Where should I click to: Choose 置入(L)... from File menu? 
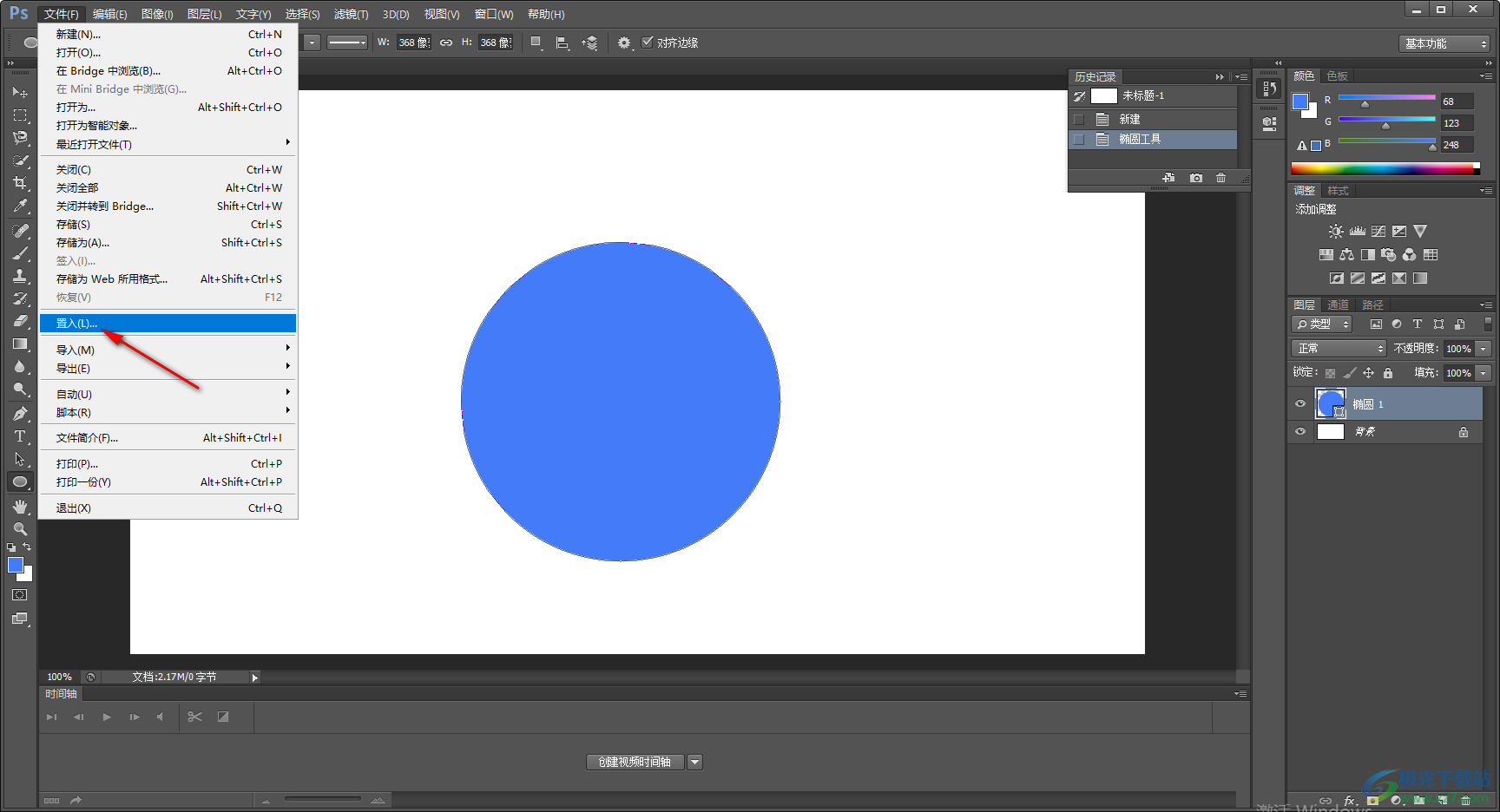(169, 323)
